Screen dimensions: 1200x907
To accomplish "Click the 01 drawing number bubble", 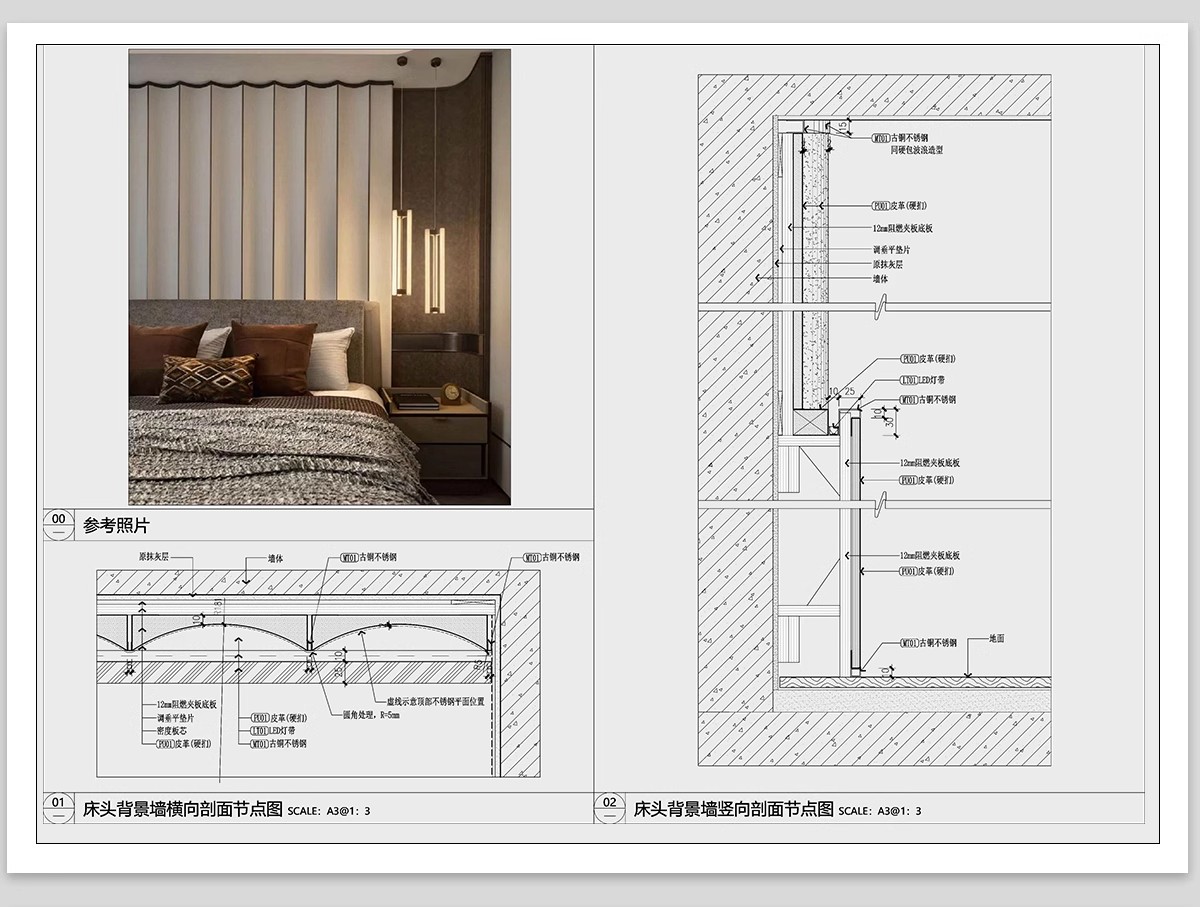I will (59, 806).
